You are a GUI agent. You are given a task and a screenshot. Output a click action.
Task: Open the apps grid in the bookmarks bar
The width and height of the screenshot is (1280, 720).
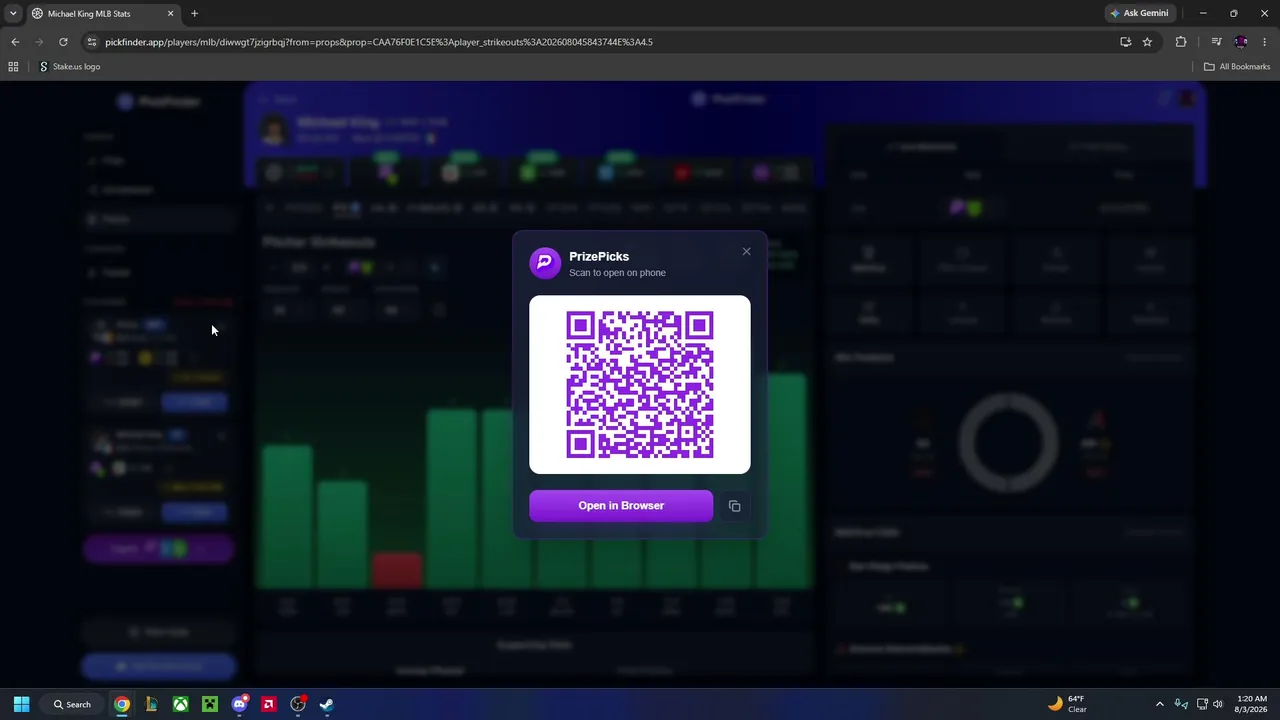click(x=13, y=67)
